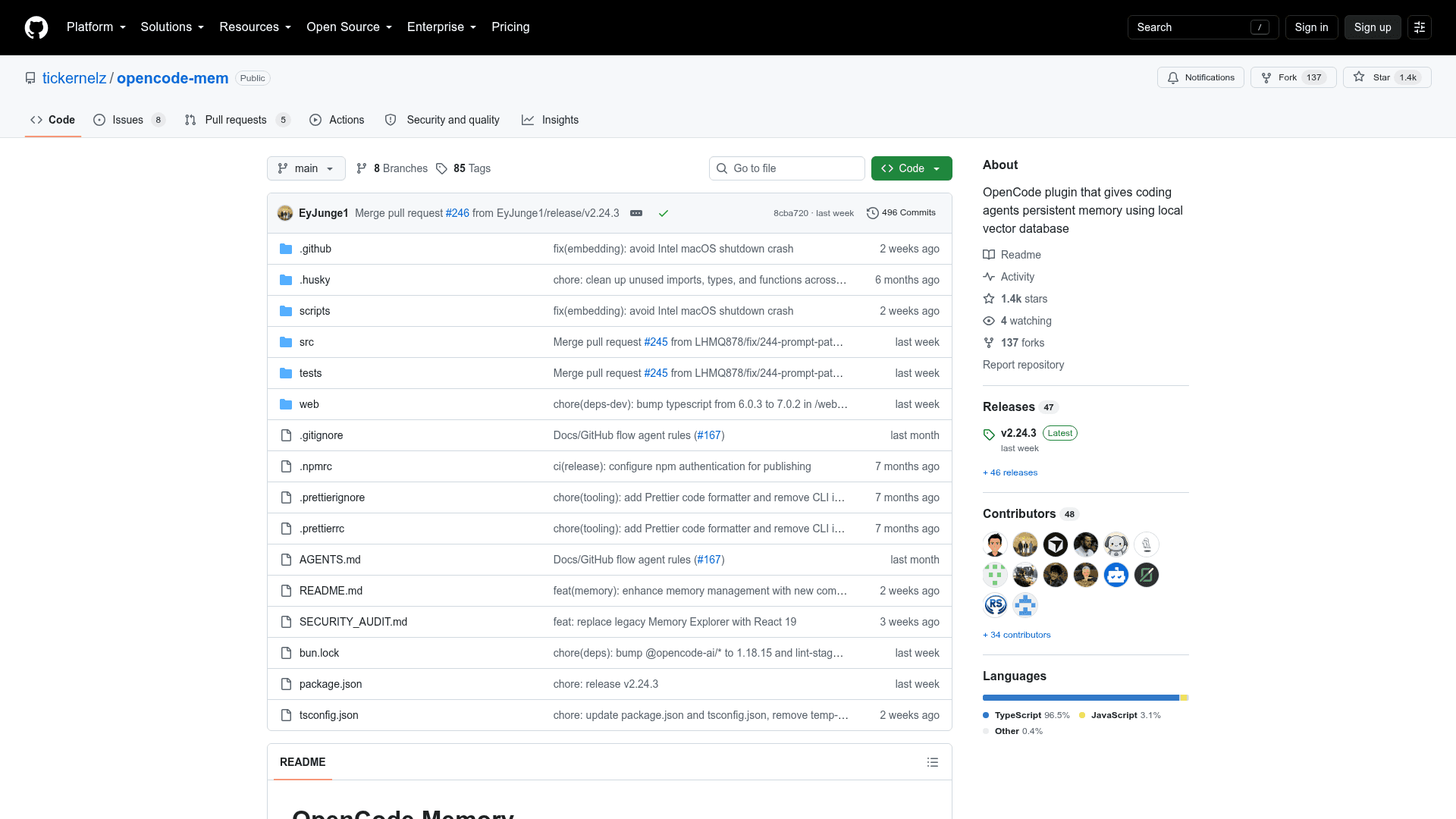Click the stars icon in About
This screenshot has height=819, width=1456.
[x=989, y=299]
